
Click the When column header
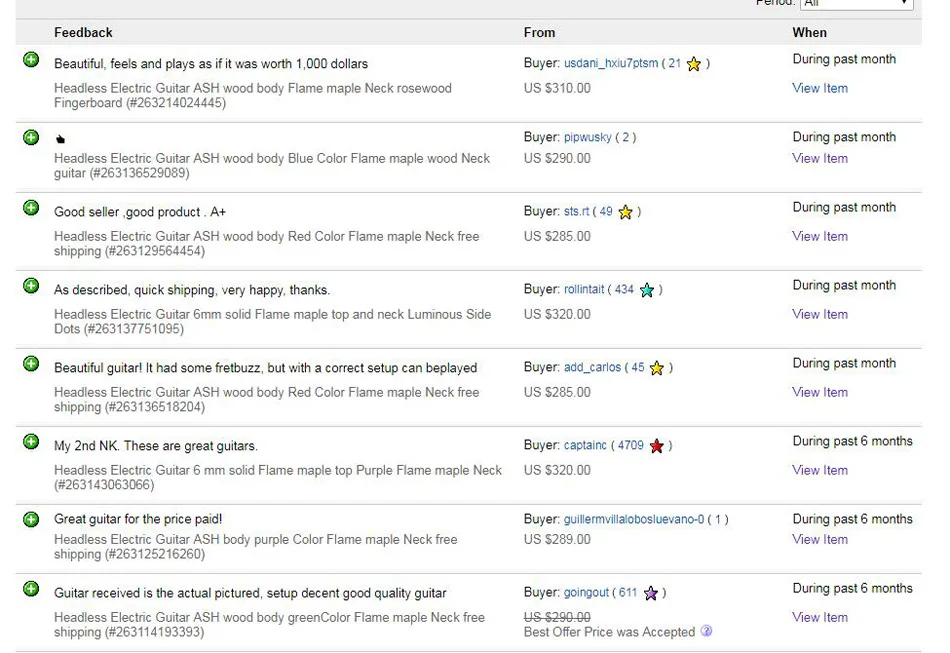809,33
